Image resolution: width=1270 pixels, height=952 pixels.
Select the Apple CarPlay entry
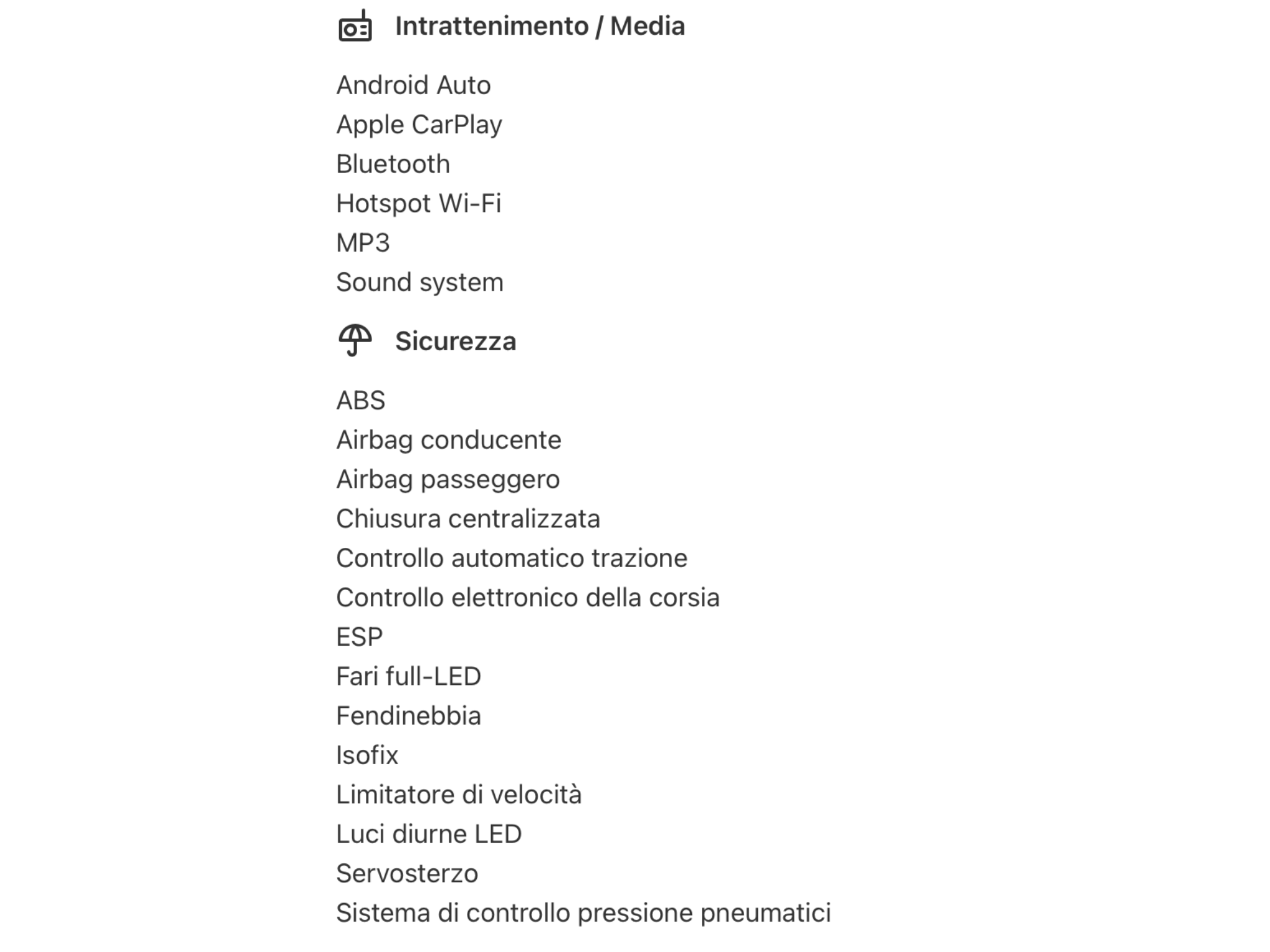point(419,125)
